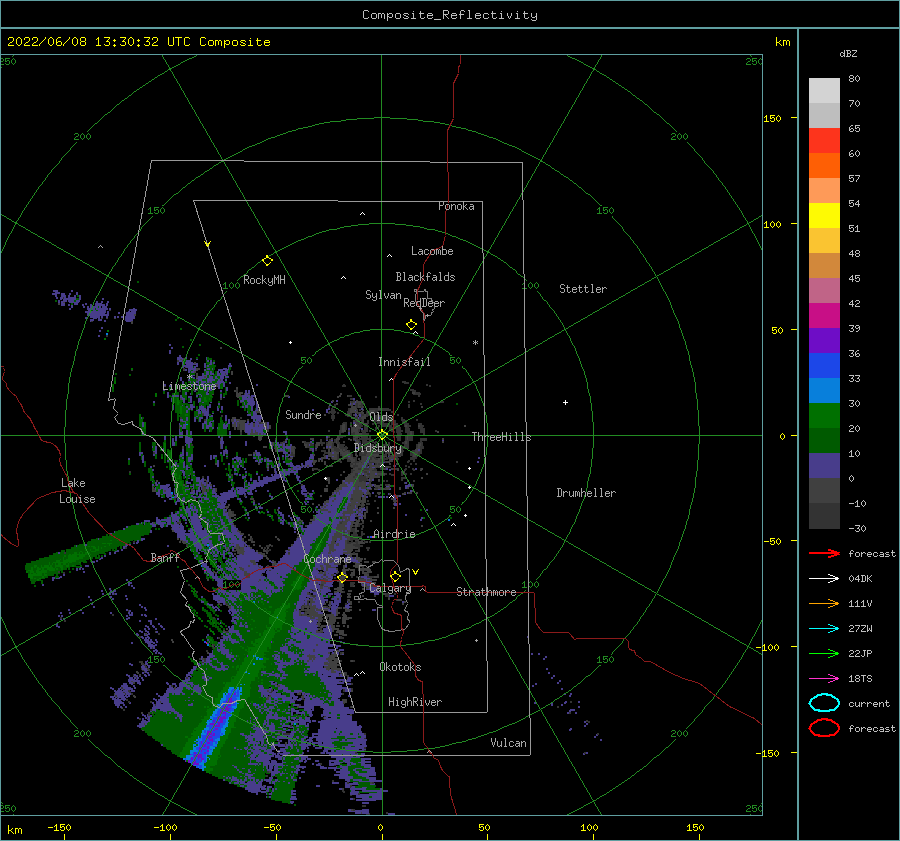Click the Cochrane town label
900x841 pixels.
327,559
